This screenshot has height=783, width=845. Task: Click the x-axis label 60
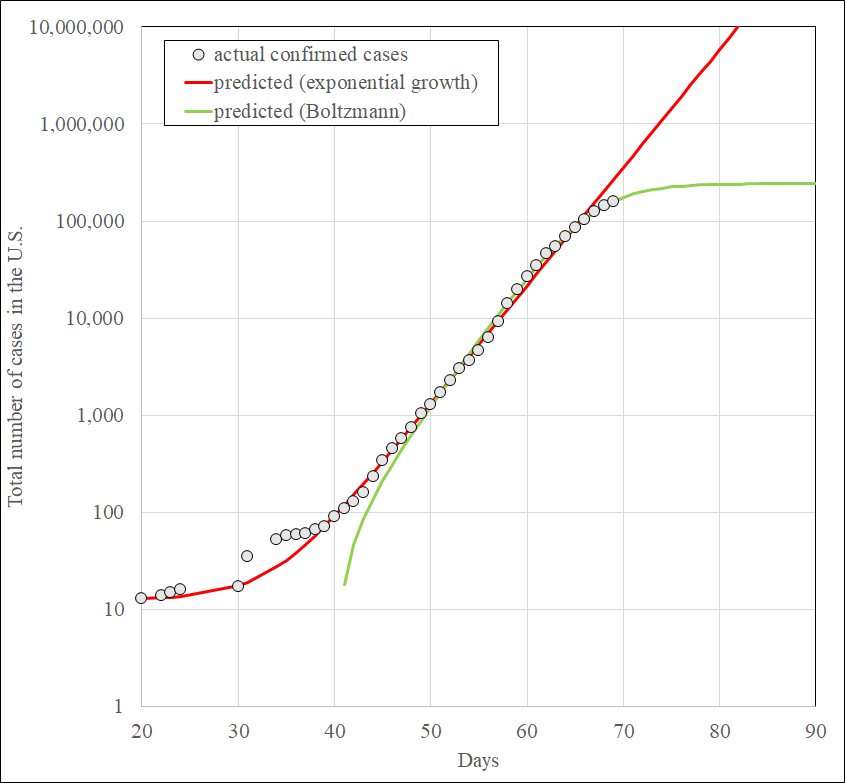[527, 731]
